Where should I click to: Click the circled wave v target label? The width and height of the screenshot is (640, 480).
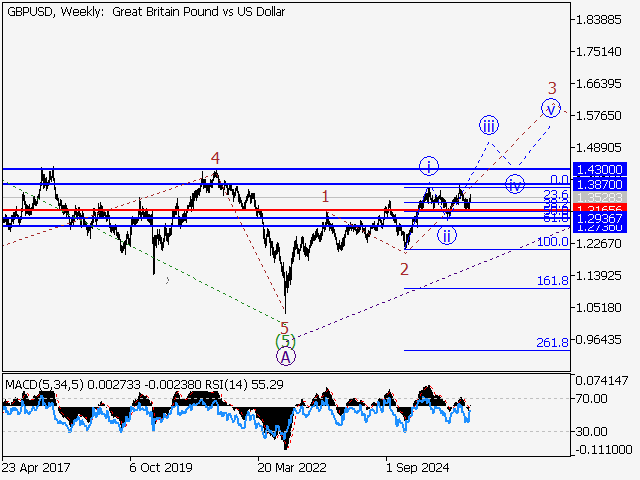550,108
